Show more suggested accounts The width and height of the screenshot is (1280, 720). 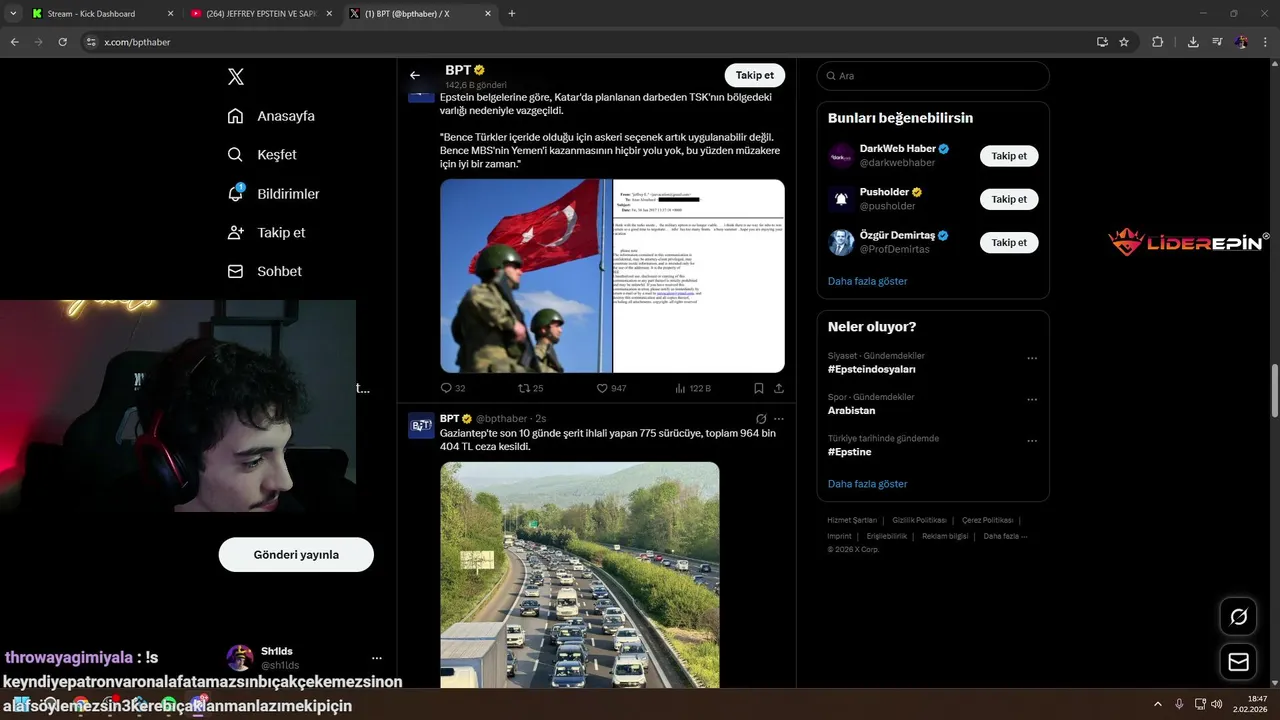click(867, 281)
